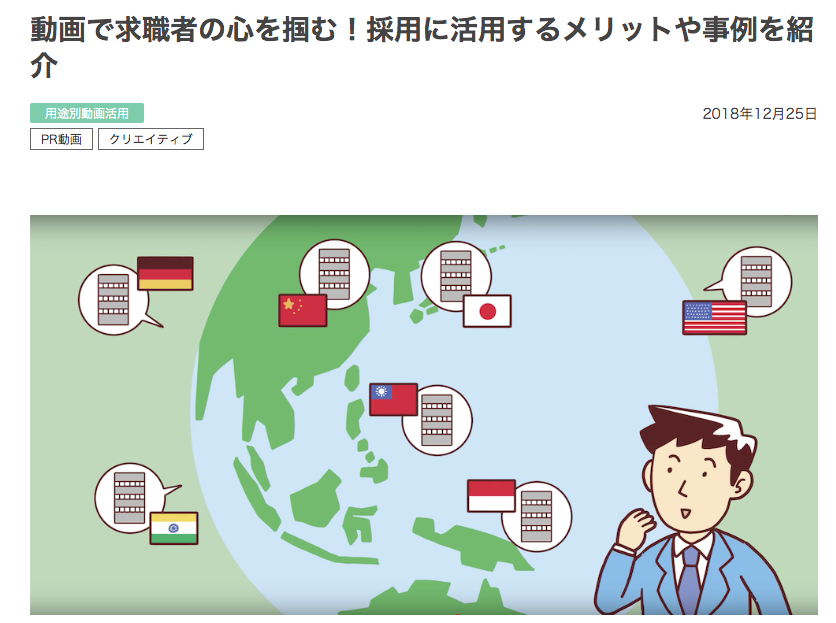Open the PR動画 tag
This screenshot has height=623, width=836.
pos(61,139)
